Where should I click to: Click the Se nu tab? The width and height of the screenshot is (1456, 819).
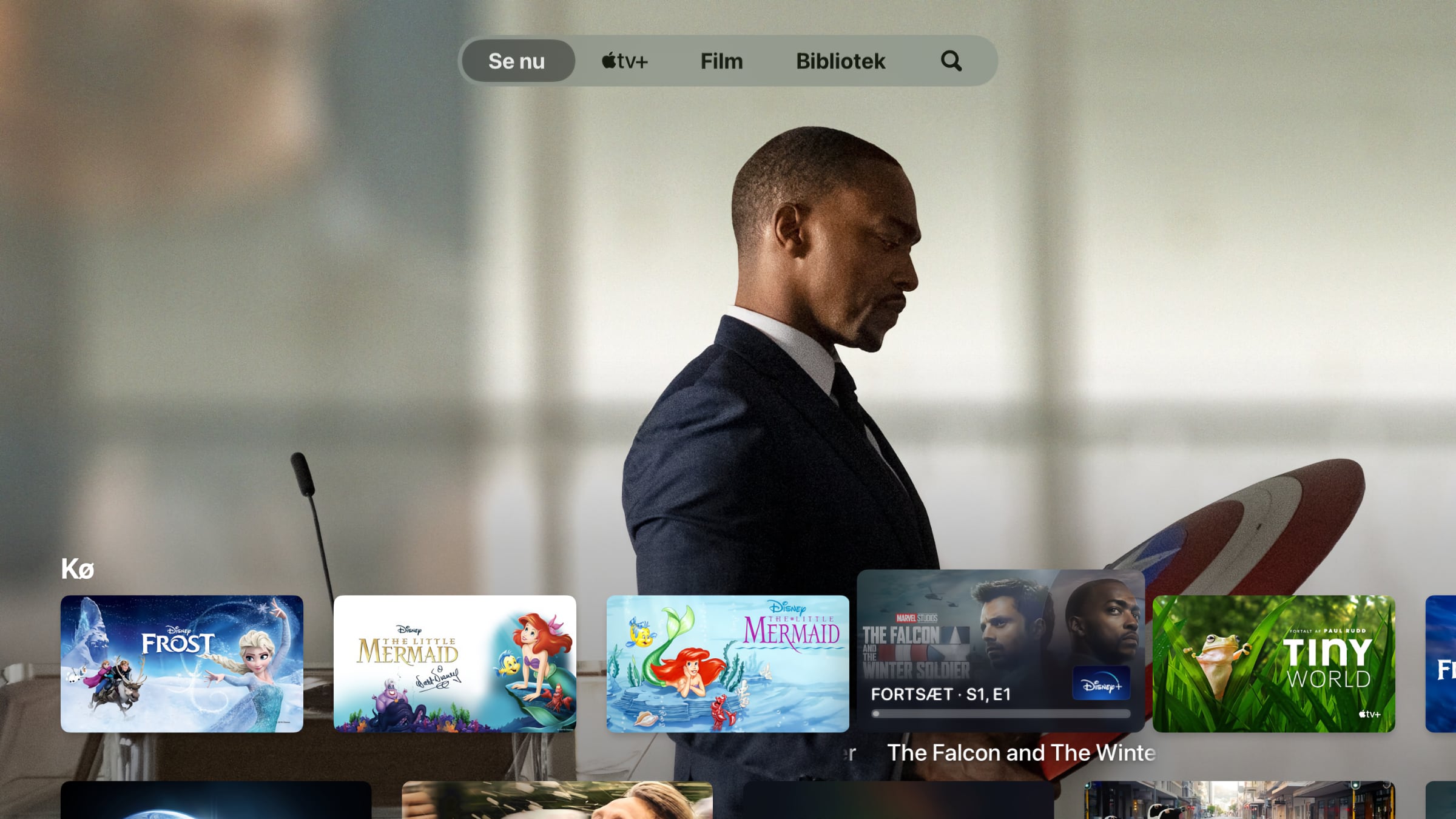coord(516,61)
